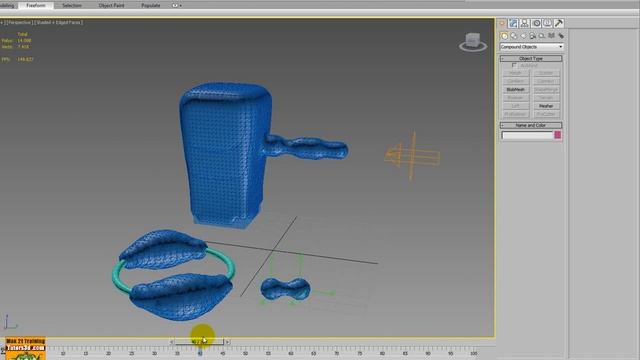The height and width of the screenshot is (360, 640).
Task: Switch to the Selection ribbon tab
Action: tap(72, 6)
